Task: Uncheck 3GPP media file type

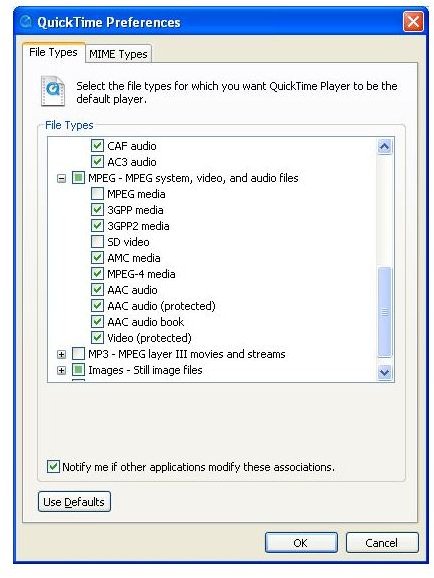Action: click(97, 210)
